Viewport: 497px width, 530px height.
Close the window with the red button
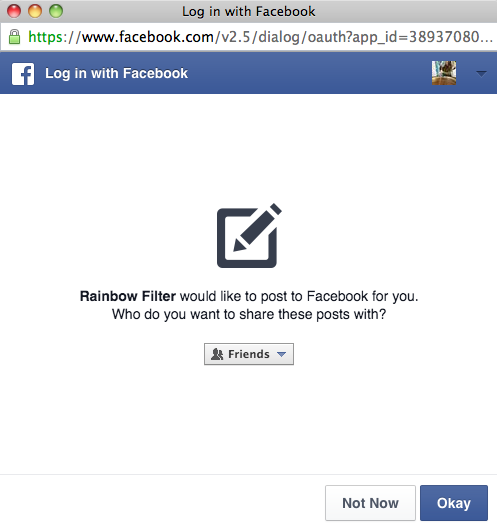(x=14, y=11)
